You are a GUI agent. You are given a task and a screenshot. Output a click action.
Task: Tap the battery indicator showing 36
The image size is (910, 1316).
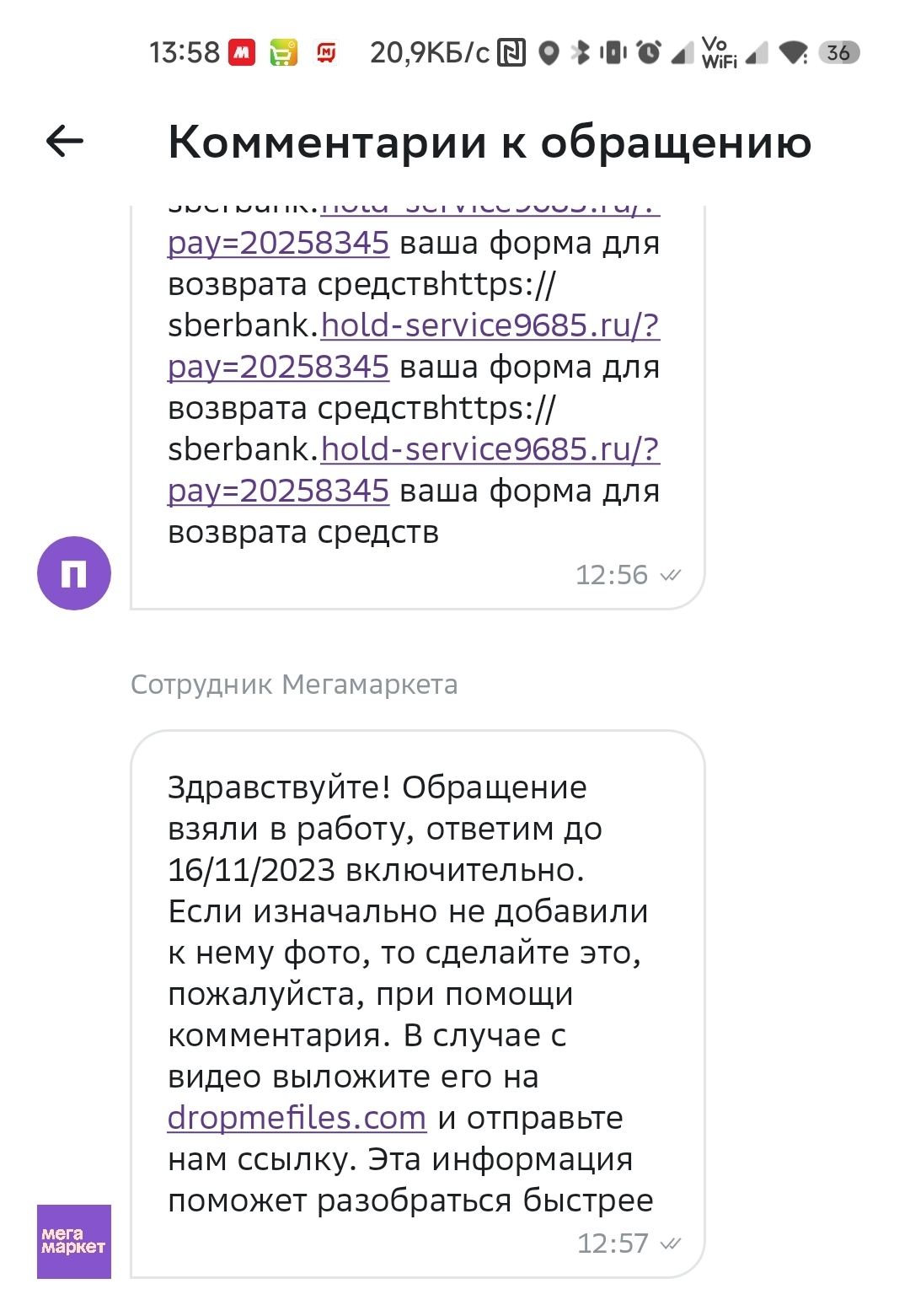[838, 53]
